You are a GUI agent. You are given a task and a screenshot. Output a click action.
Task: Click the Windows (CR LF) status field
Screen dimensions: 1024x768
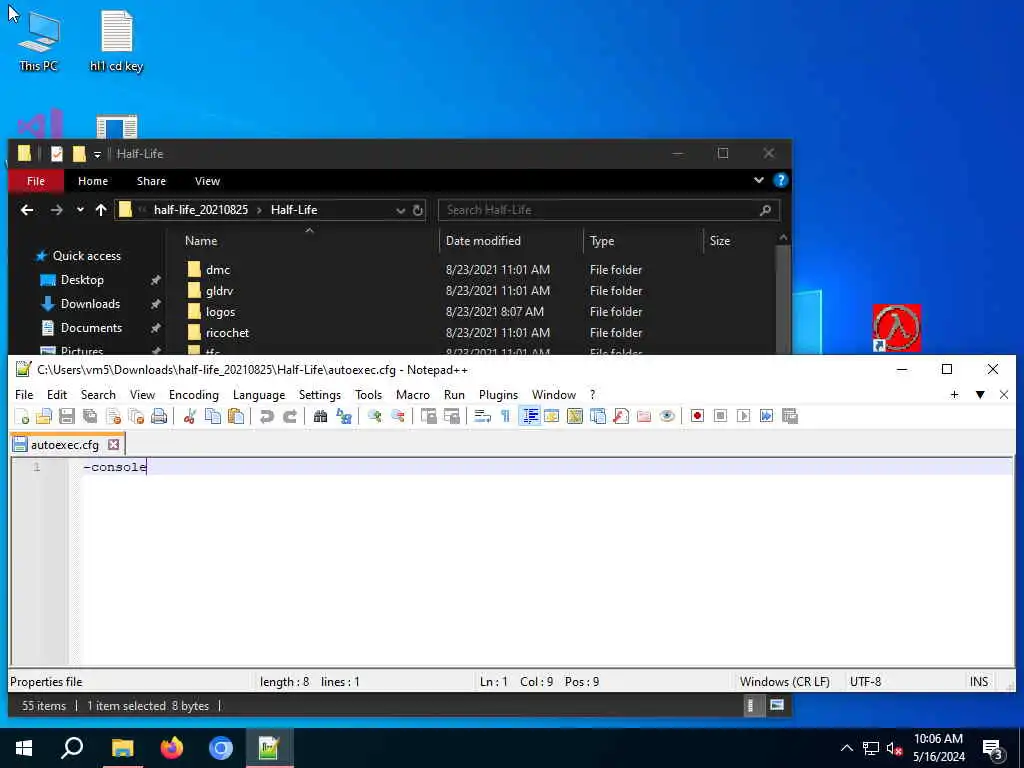[x=784, y=682]
